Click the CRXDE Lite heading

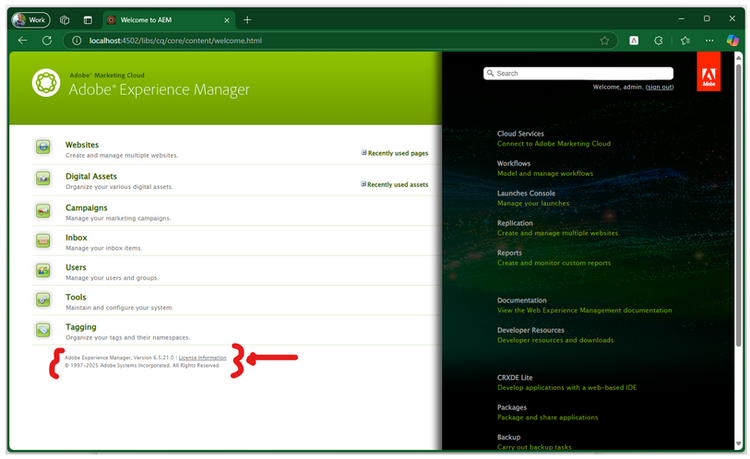coord(515,377)
